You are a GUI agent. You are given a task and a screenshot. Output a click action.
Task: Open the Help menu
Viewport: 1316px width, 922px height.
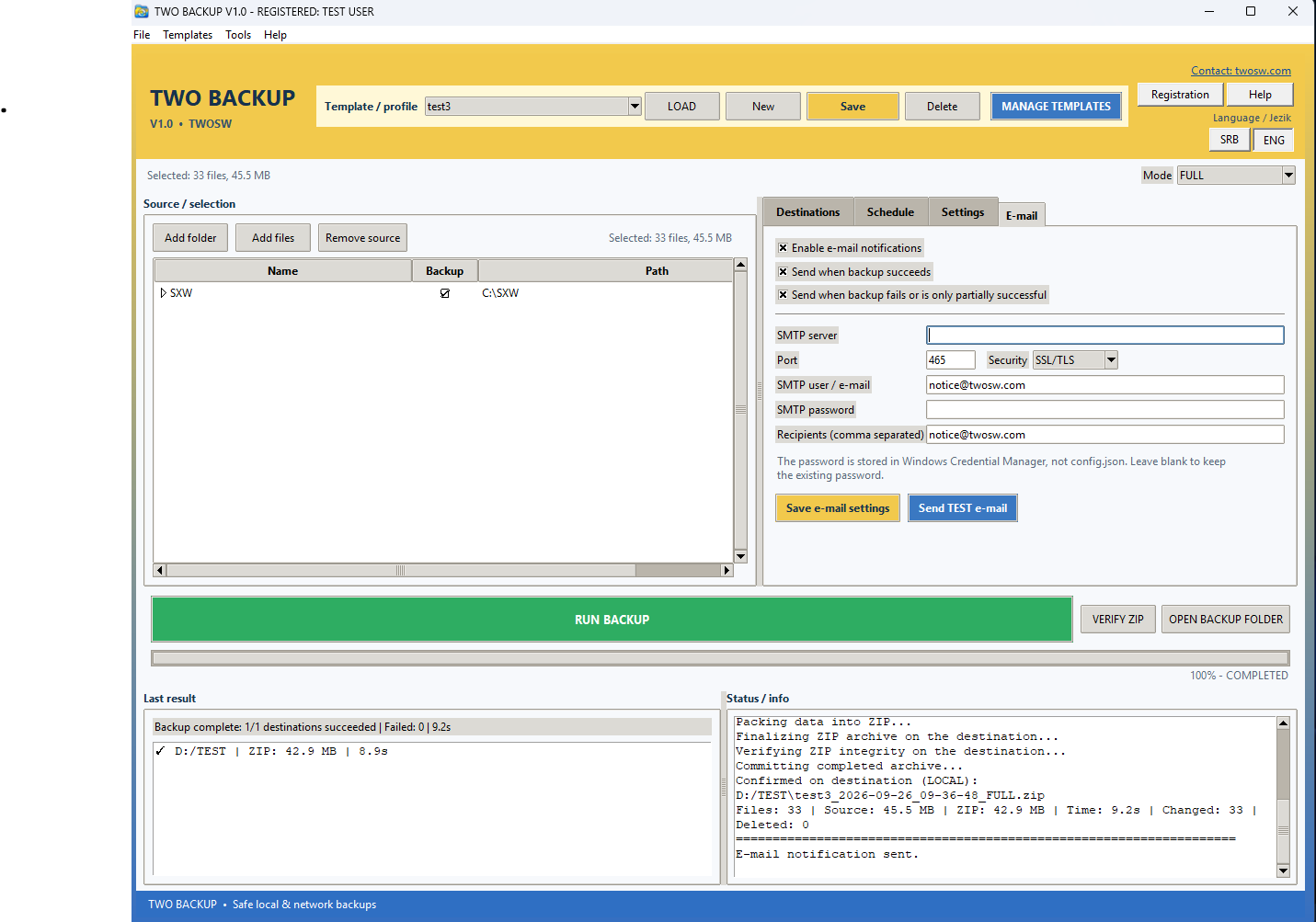275,35
